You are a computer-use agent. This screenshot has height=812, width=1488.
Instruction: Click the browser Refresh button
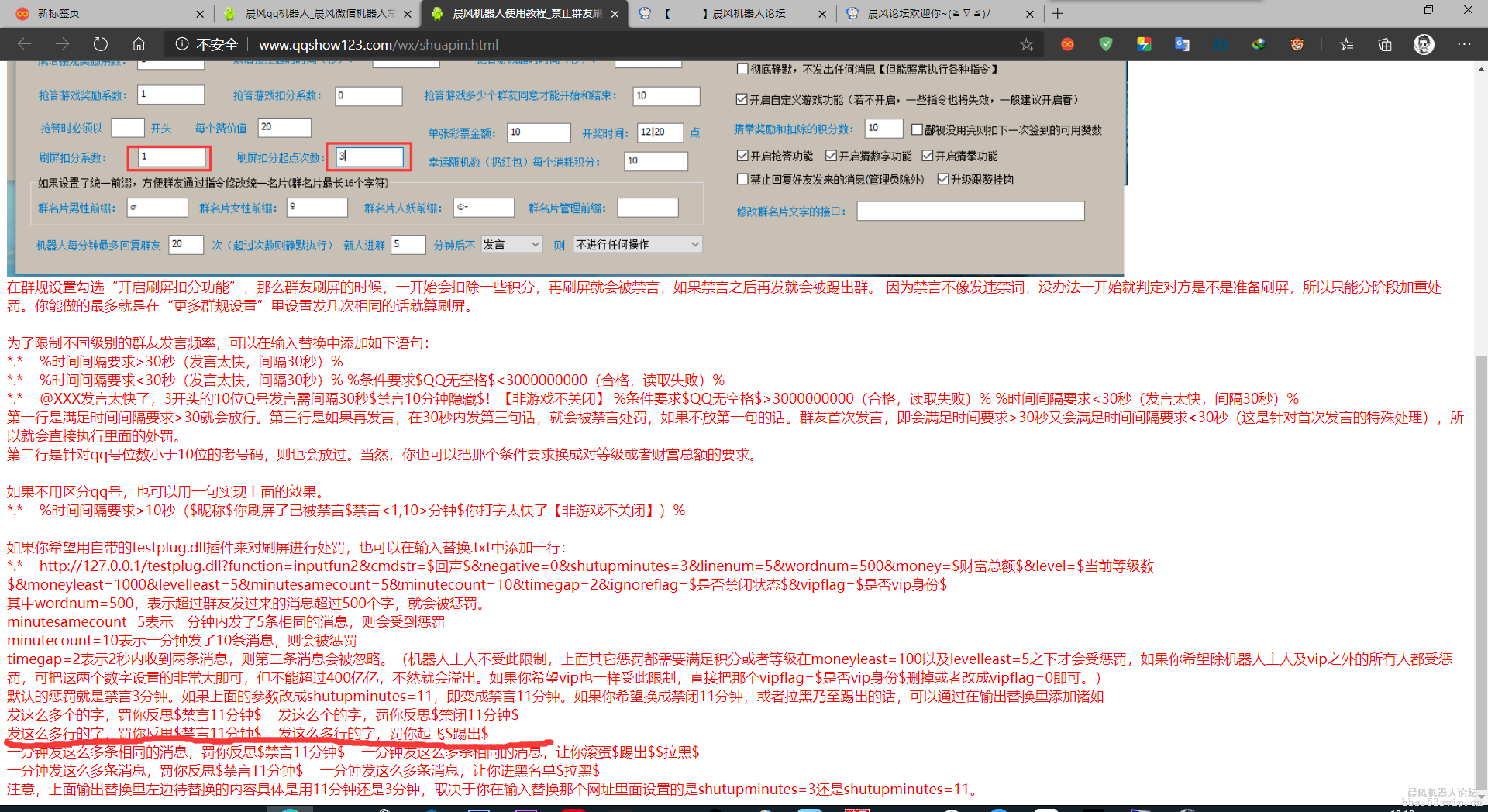point(101,44)
